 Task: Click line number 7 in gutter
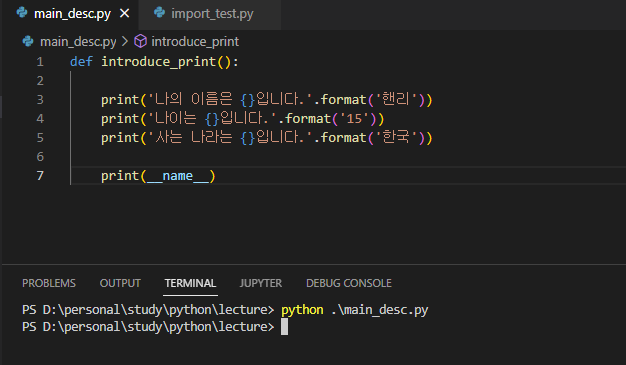[40, 176]
